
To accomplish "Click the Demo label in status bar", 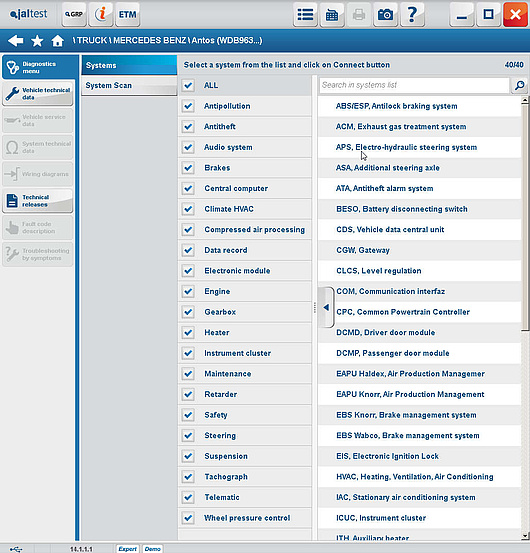I will pos(152,549).
